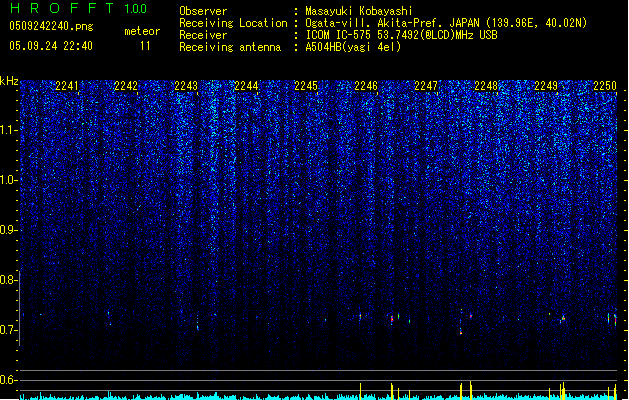Click the ICOM IC-575 receiver text

click(401, 35)
